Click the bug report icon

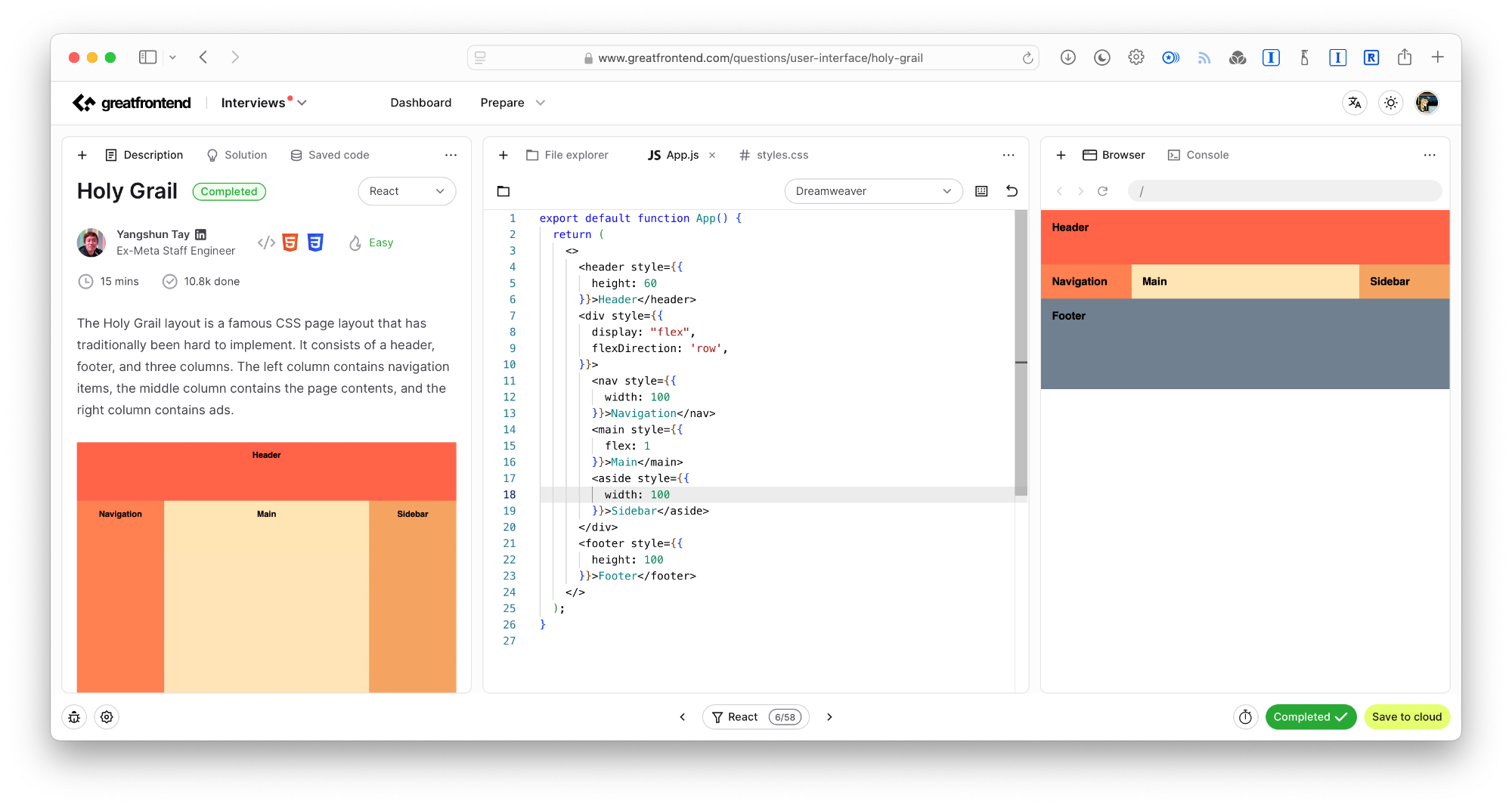(74, 717)
